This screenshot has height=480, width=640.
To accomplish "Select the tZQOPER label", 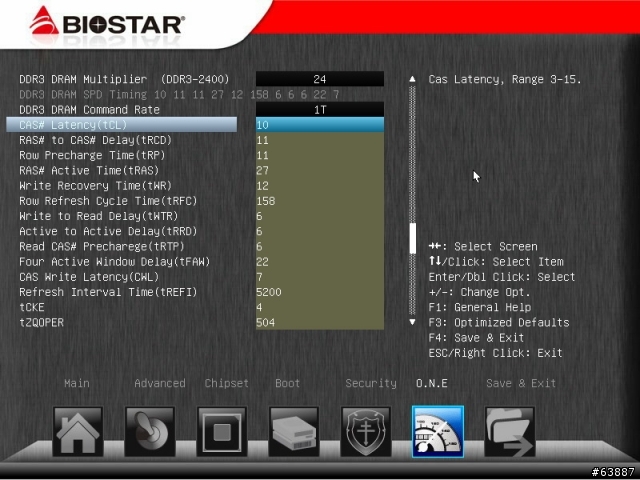I will coord(41,322).
